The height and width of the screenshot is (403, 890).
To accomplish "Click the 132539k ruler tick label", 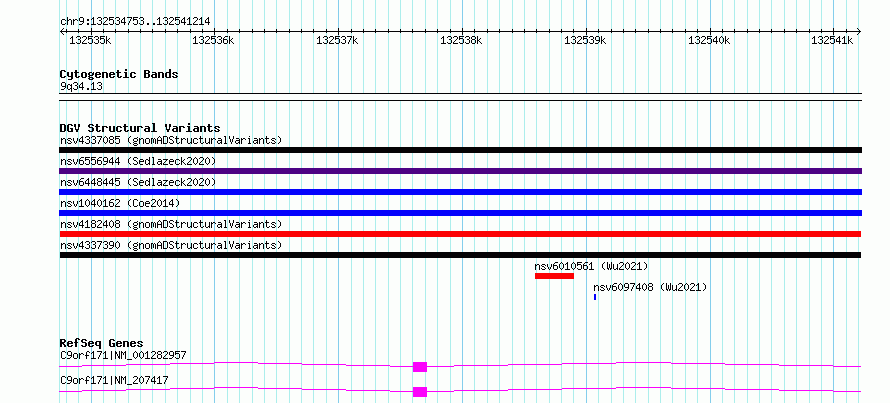I will [585, 40].
